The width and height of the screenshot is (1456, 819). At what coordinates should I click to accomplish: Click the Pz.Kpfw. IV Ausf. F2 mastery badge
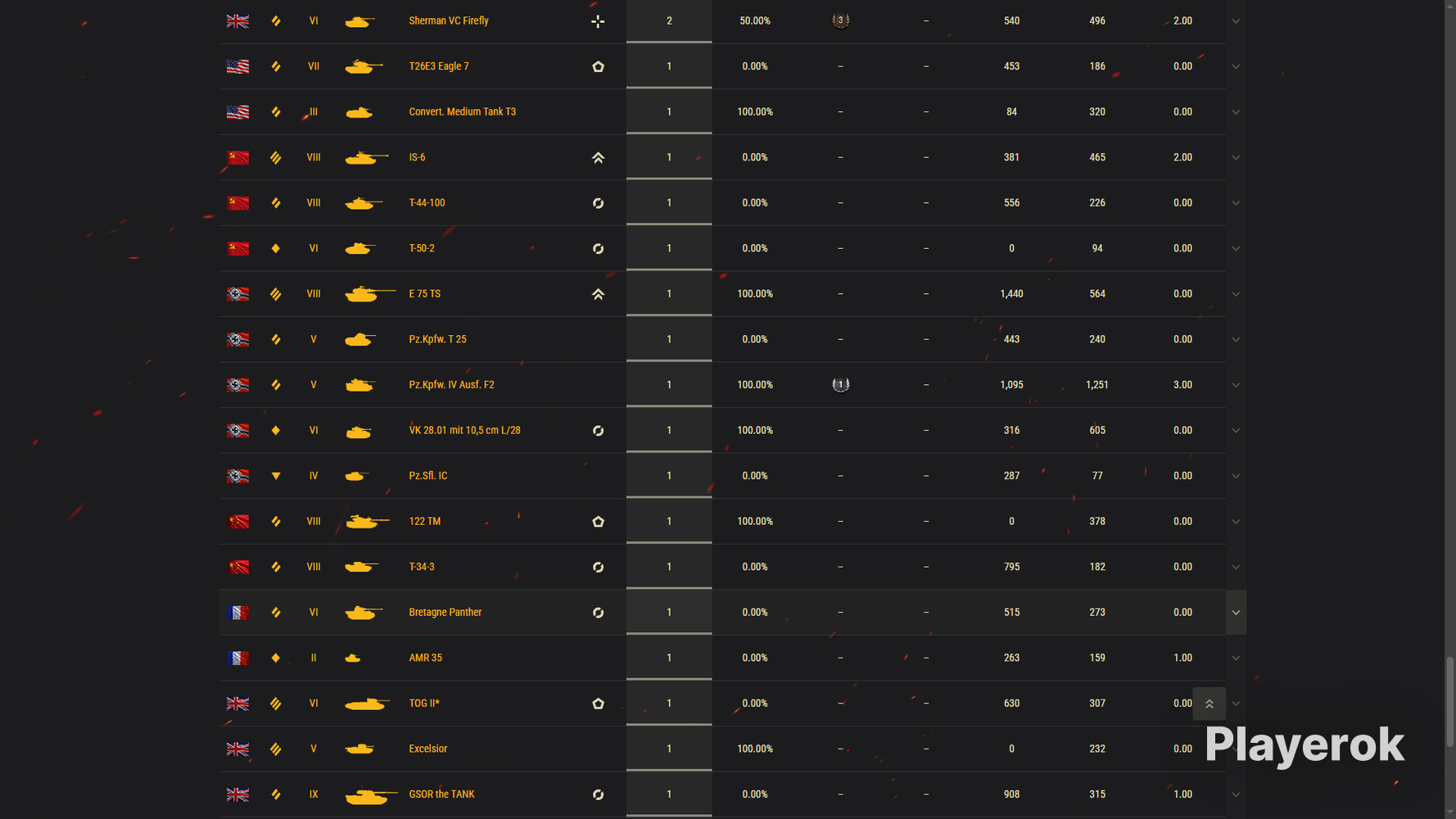click(840, 384)
